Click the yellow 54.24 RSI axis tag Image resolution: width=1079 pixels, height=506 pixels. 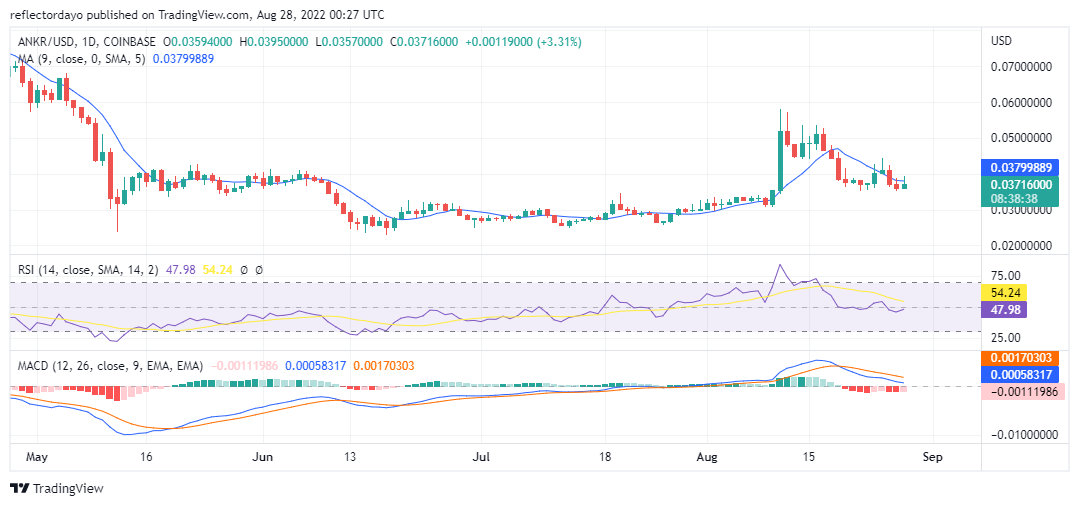tap(1003, 293)
